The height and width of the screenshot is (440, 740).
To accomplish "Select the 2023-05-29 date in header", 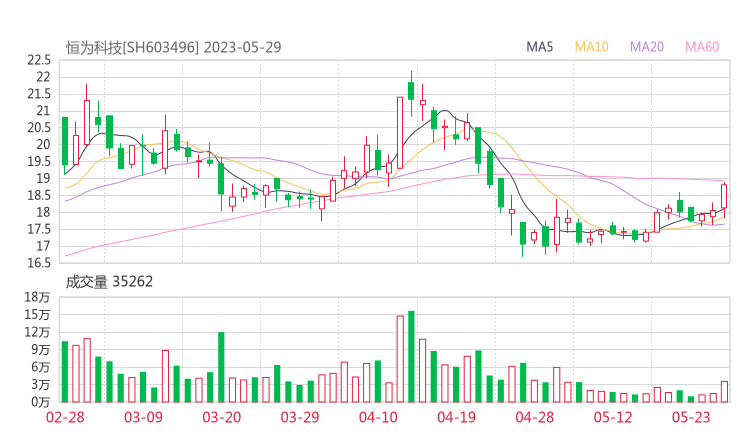I will click(x=244, y=47).
